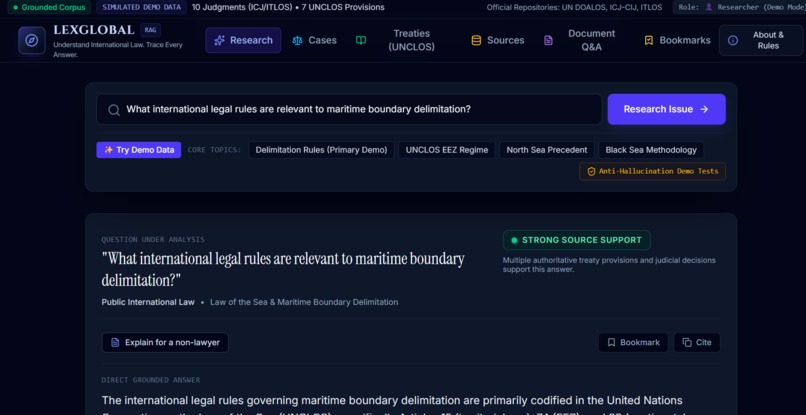This screenshot has height=415, width=806.
Task: Focus the research question search field
Action: tap(349, 109)
